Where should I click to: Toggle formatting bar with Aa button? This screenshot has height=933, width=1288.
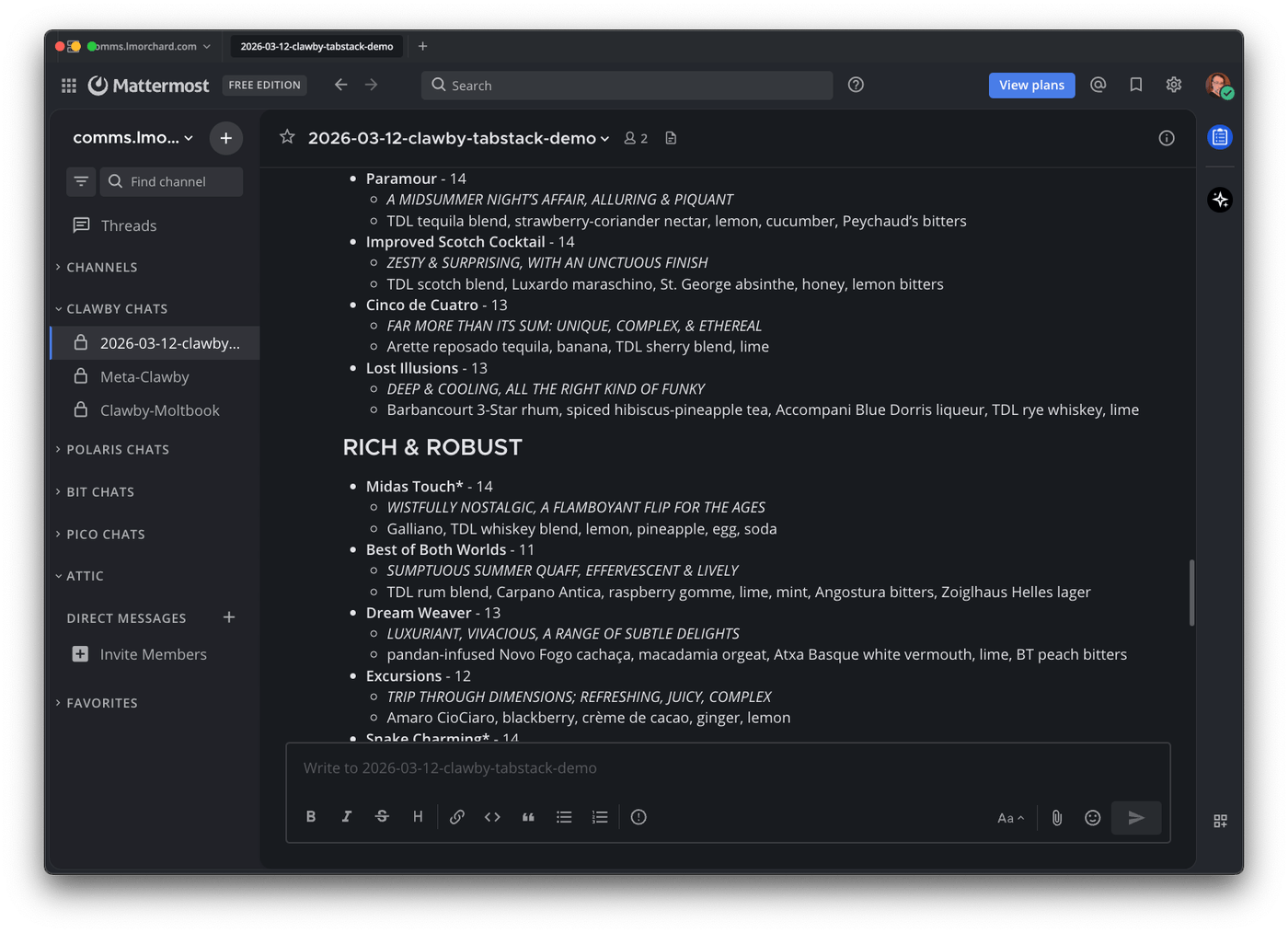click(1010, 818)
